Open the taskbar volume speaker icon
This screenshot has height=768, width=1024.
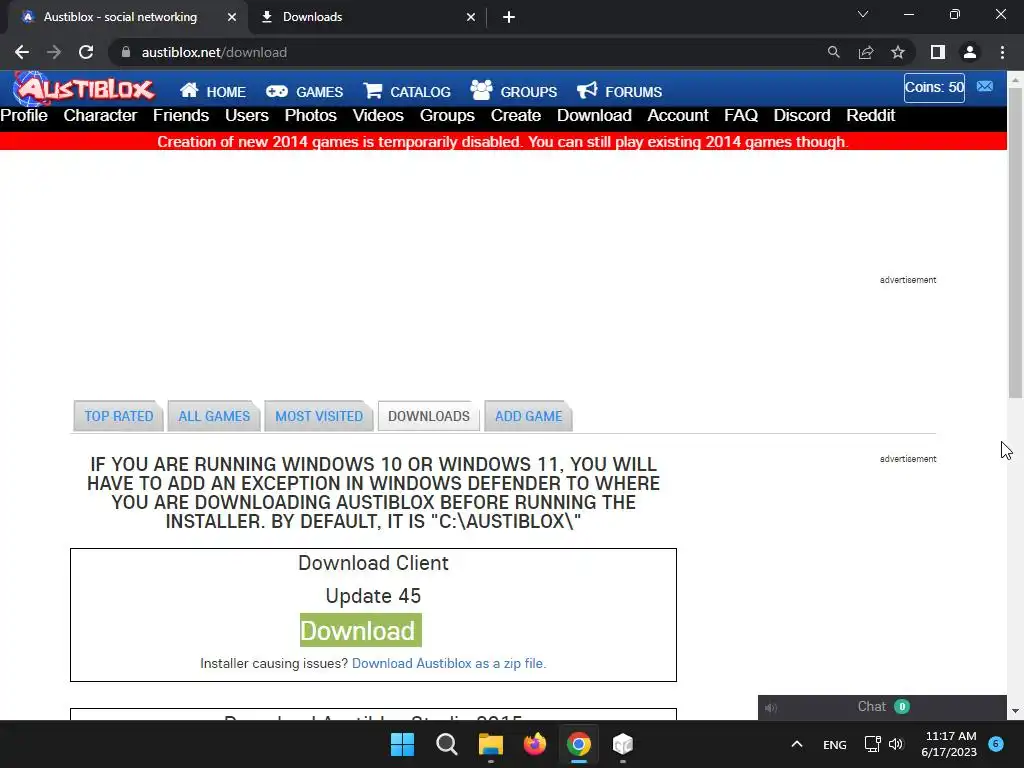pos(896,744)
